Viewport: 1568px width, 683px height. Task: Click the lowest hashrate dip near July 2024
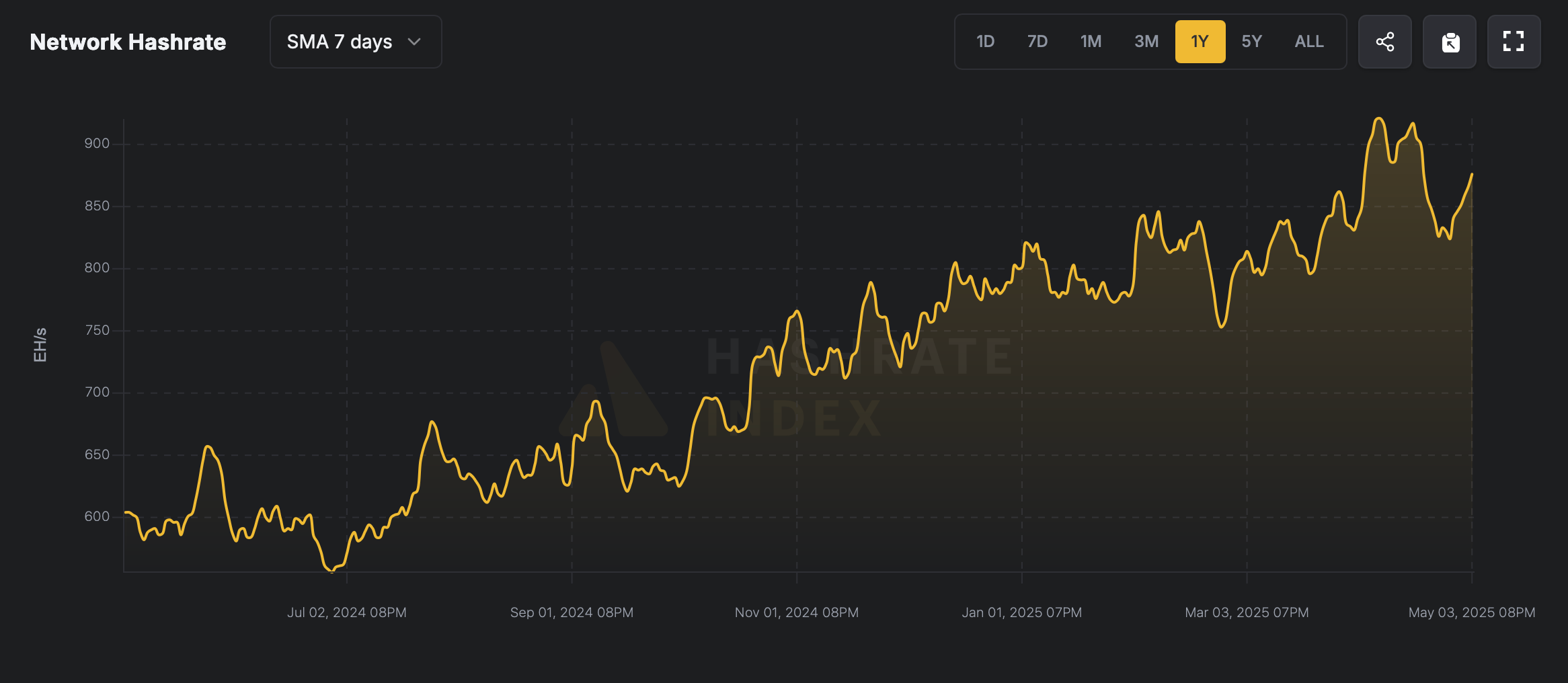331,571
